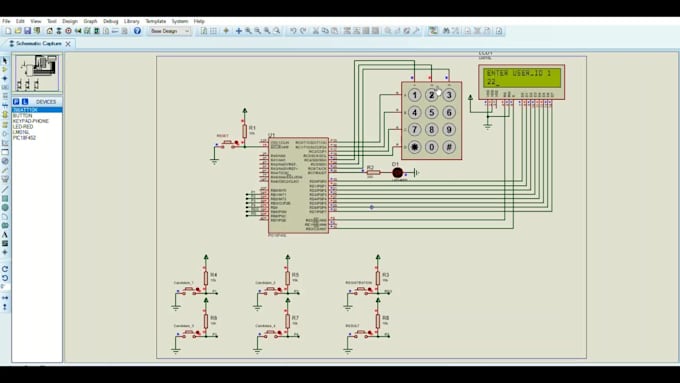Open the Edit menu
680x383 pixels.
click(20, 21)
